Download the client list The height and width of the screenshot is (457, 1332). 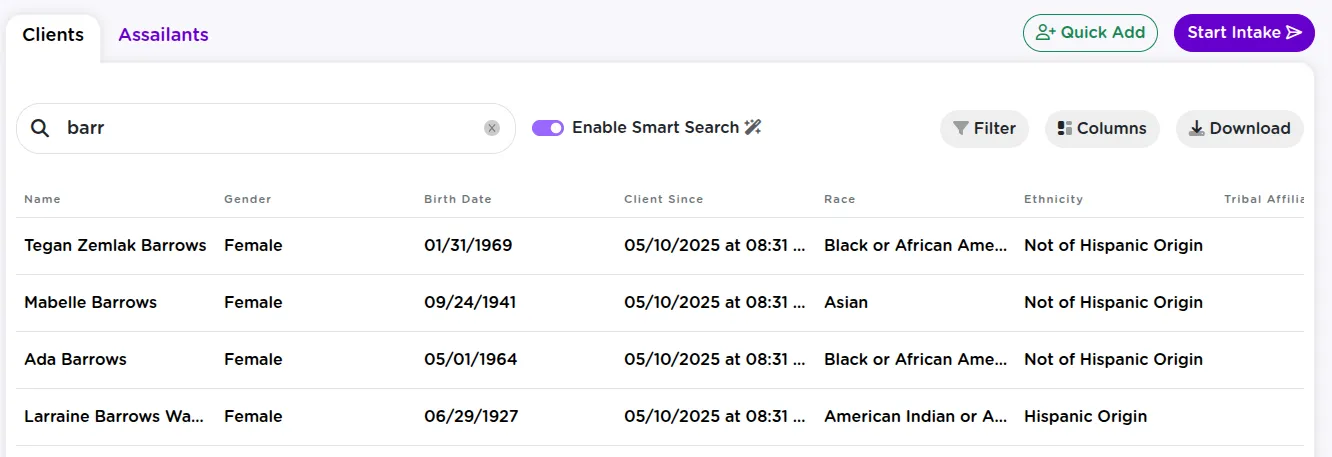point(1239,128)
